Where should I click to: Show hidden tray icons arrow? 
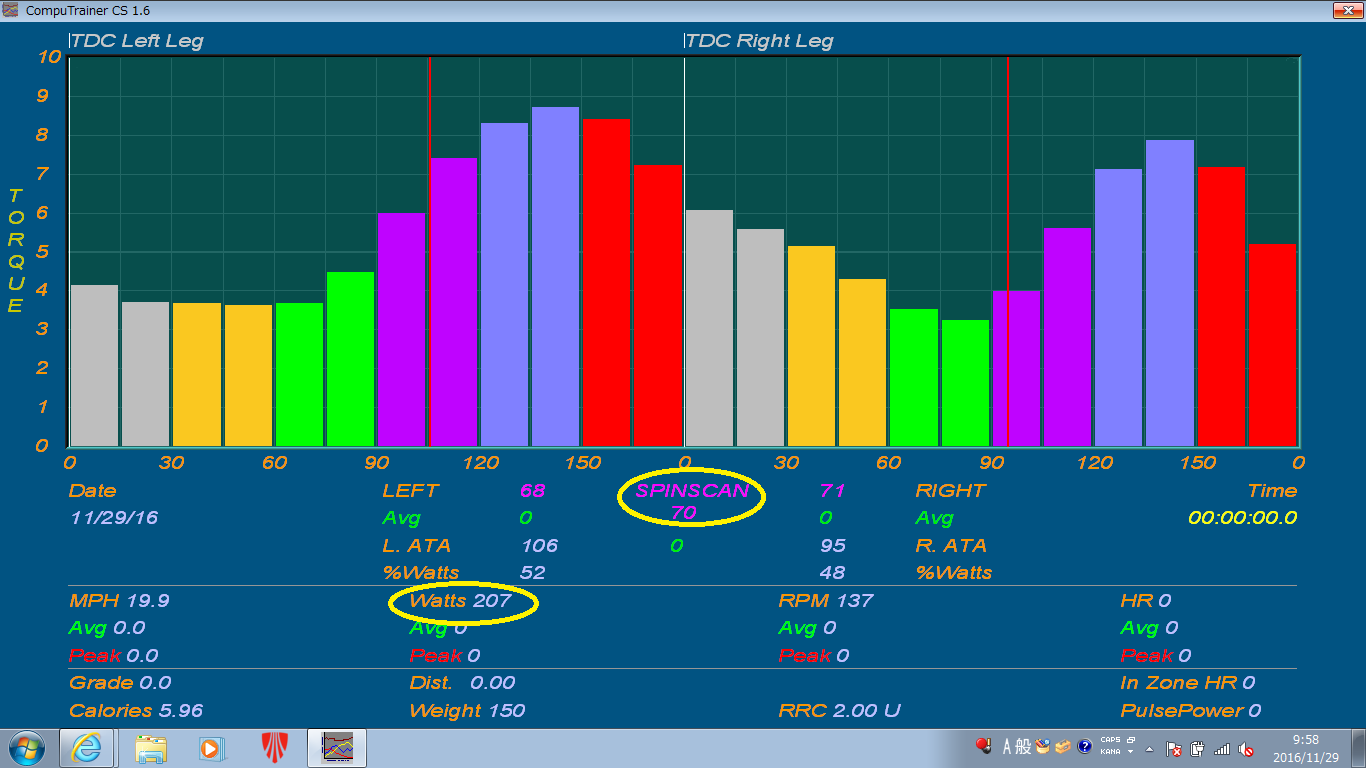(1149, 749)
